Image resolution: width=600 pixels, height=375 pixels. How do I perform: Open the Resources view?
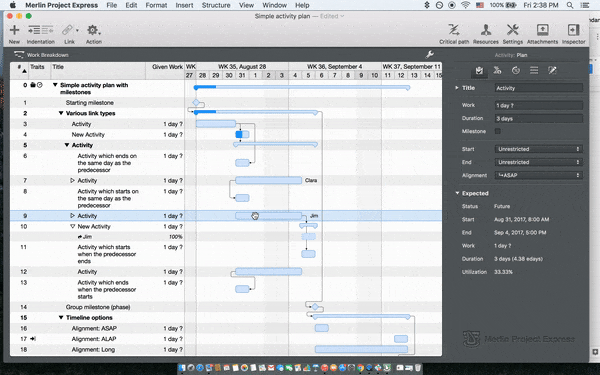pyautogui.click(x=486, y=30)
